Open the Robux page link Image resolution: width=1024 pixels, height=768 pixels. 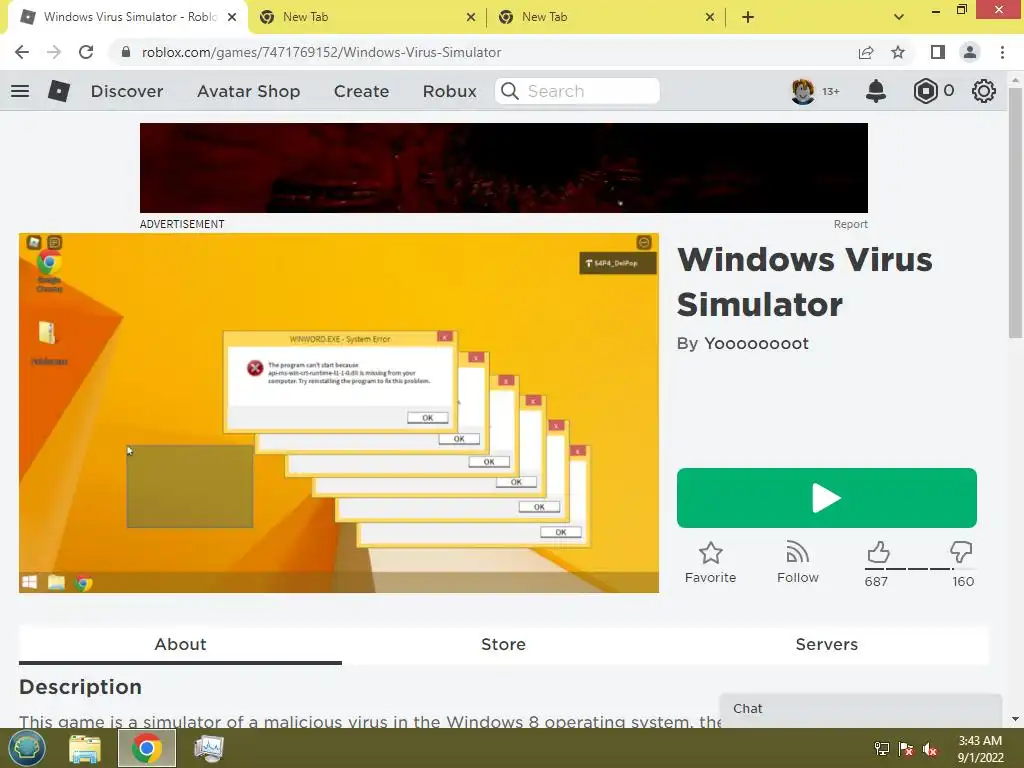coord(449,91)
